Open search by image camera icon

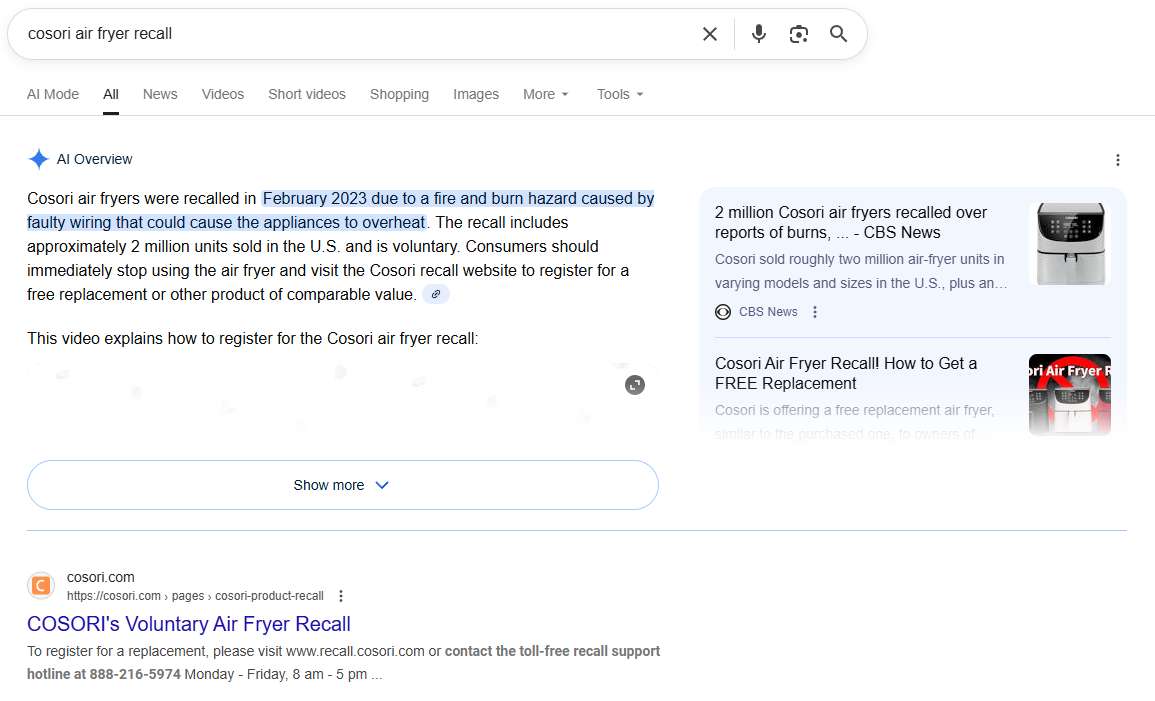click(798, 34)
